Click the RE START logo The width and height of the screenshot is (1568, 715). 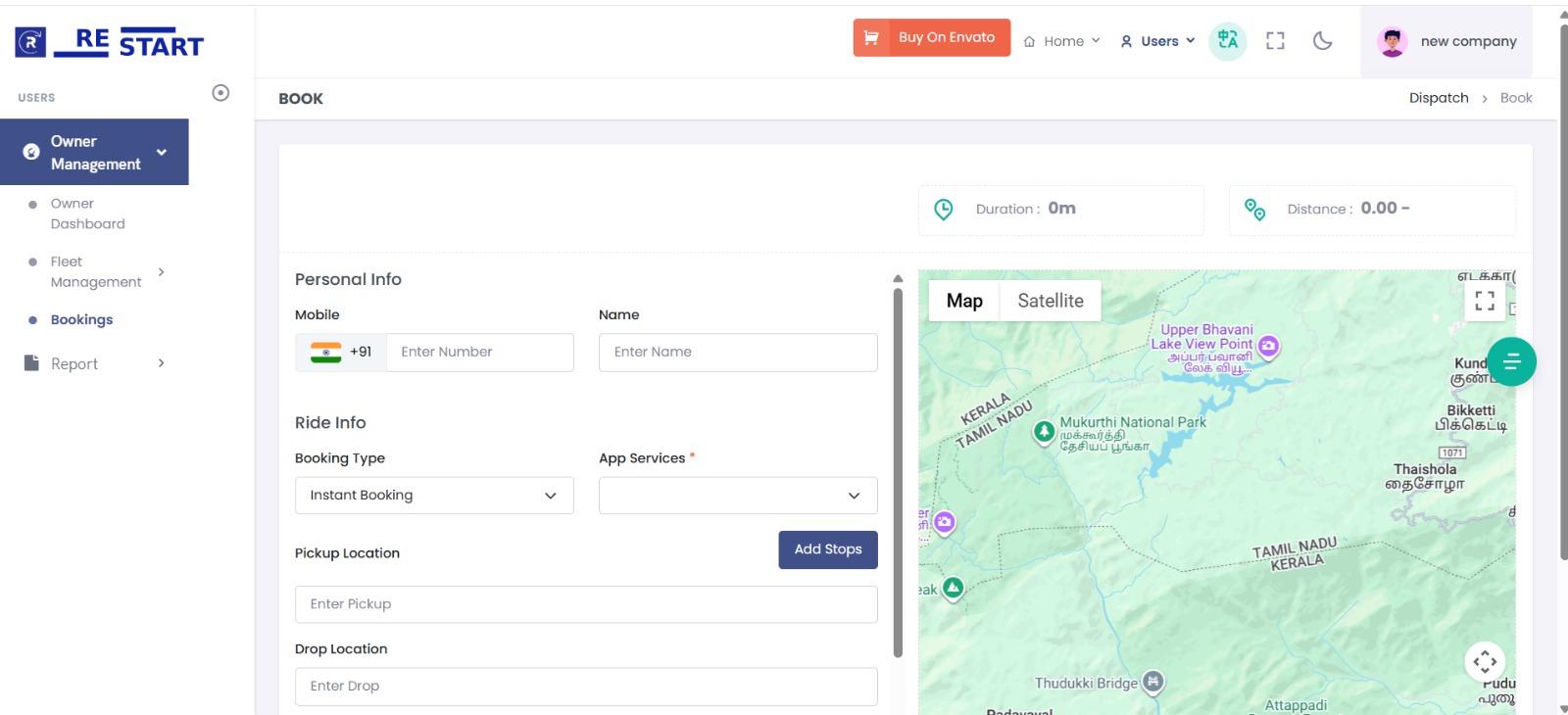click(110, 42)
